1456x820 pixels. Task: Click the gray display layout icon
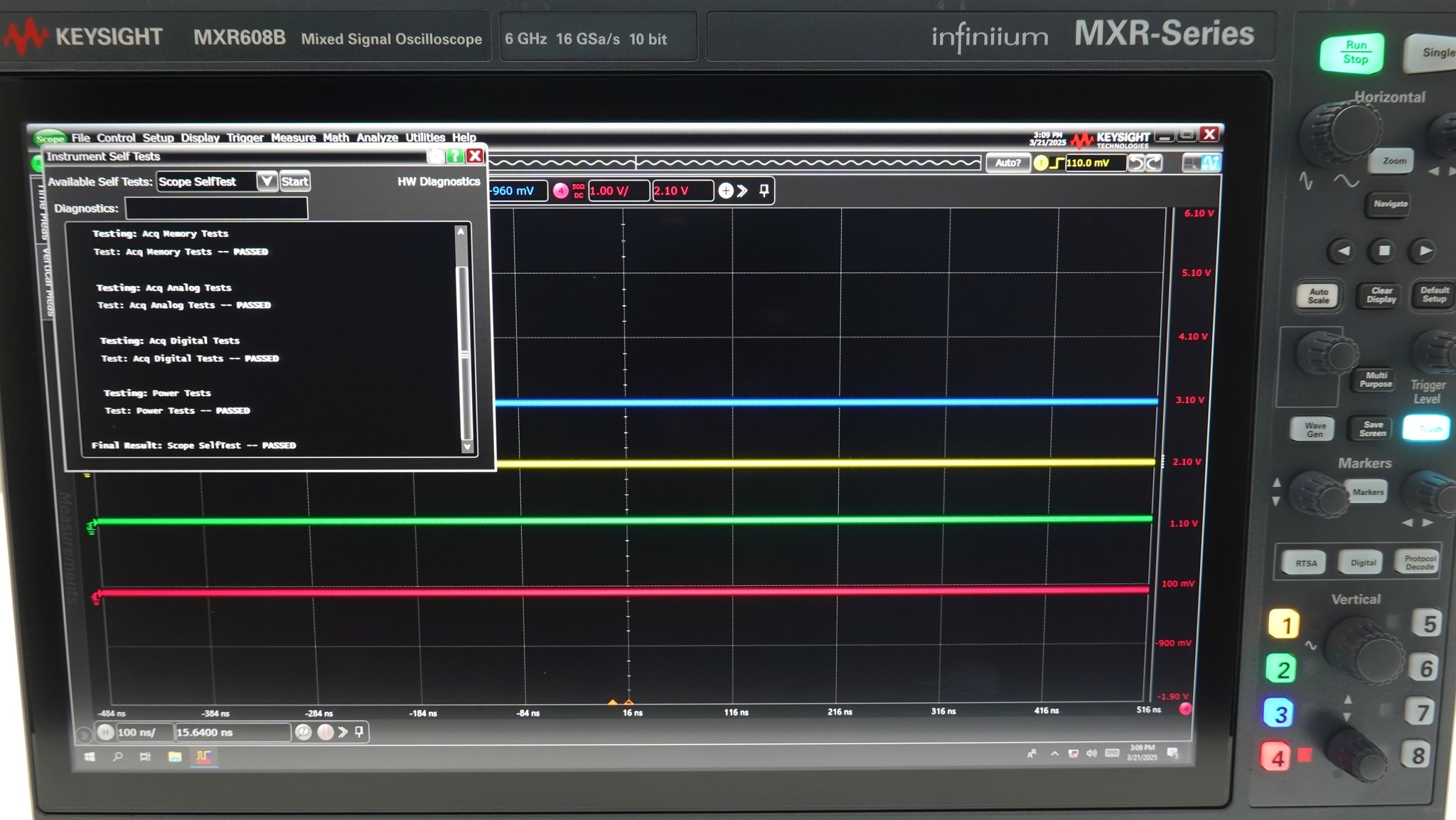(x=1192, y=163)
